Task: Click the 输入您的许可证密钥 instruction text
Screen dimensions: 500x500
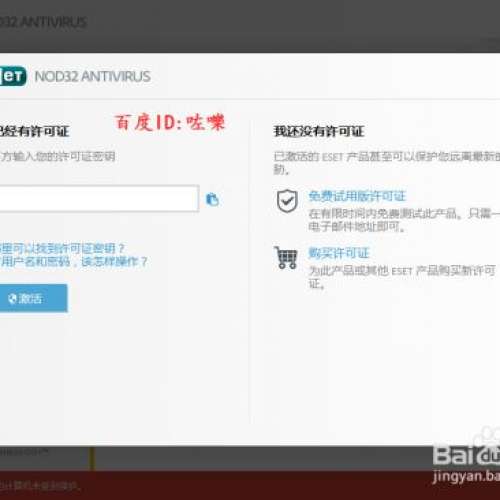Action: tap(58, 156)
